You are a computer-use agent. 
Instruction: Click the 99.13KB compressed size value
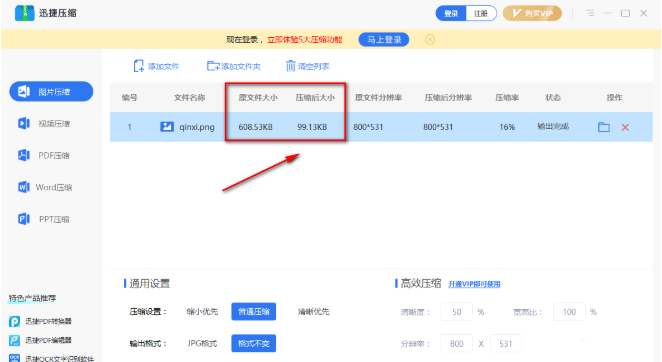(x=312, y=127)
